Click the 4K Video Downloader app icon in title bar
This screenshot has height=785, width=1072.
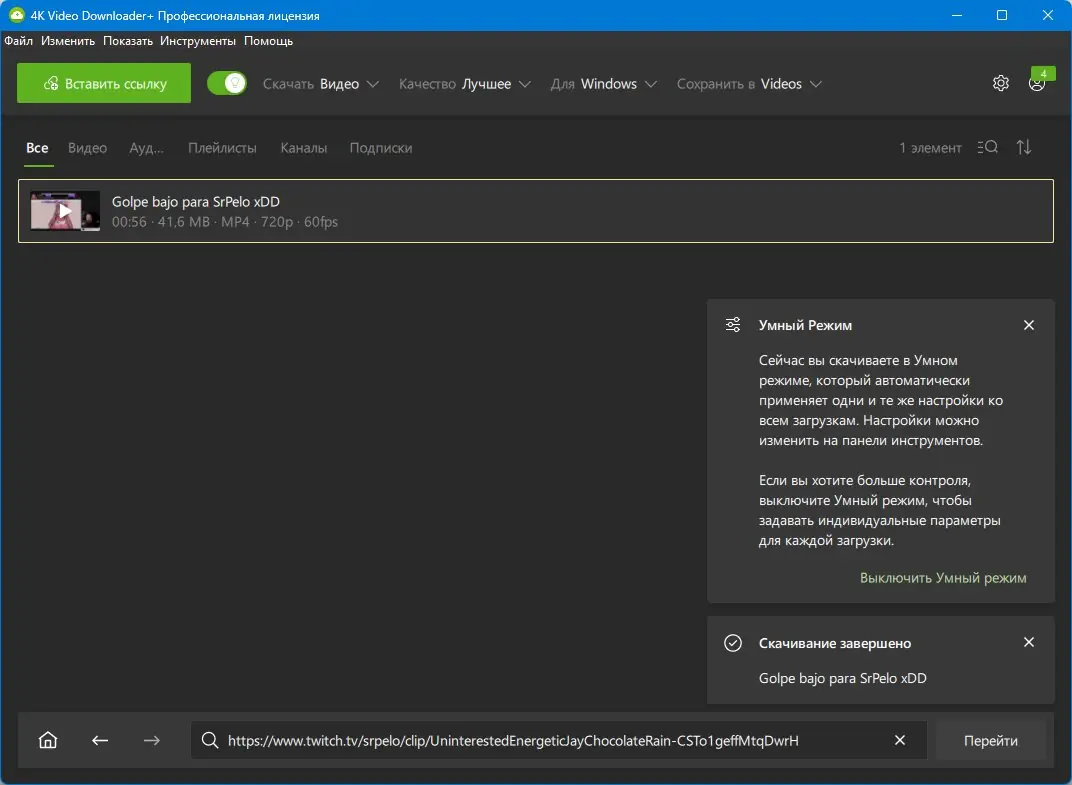tap(16, 15)
